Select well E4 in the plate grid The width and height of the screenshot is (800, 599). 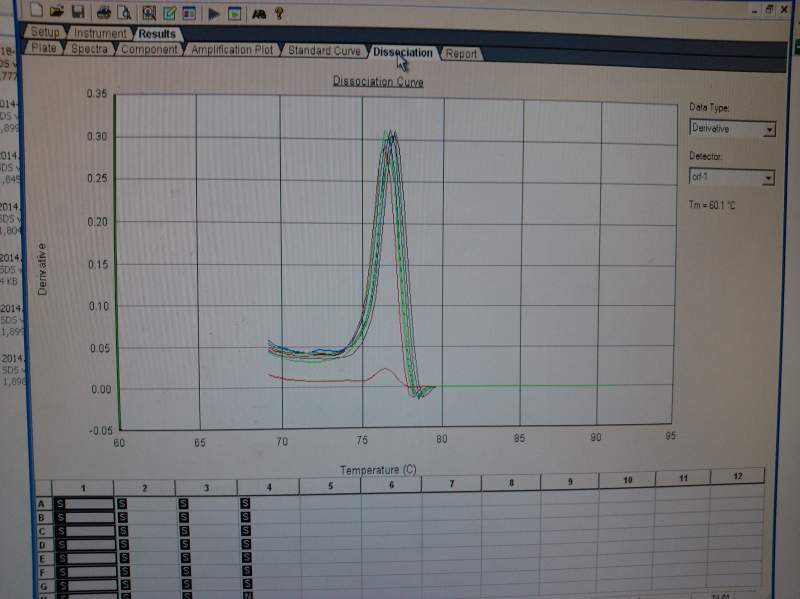click(x=270, y=557)
